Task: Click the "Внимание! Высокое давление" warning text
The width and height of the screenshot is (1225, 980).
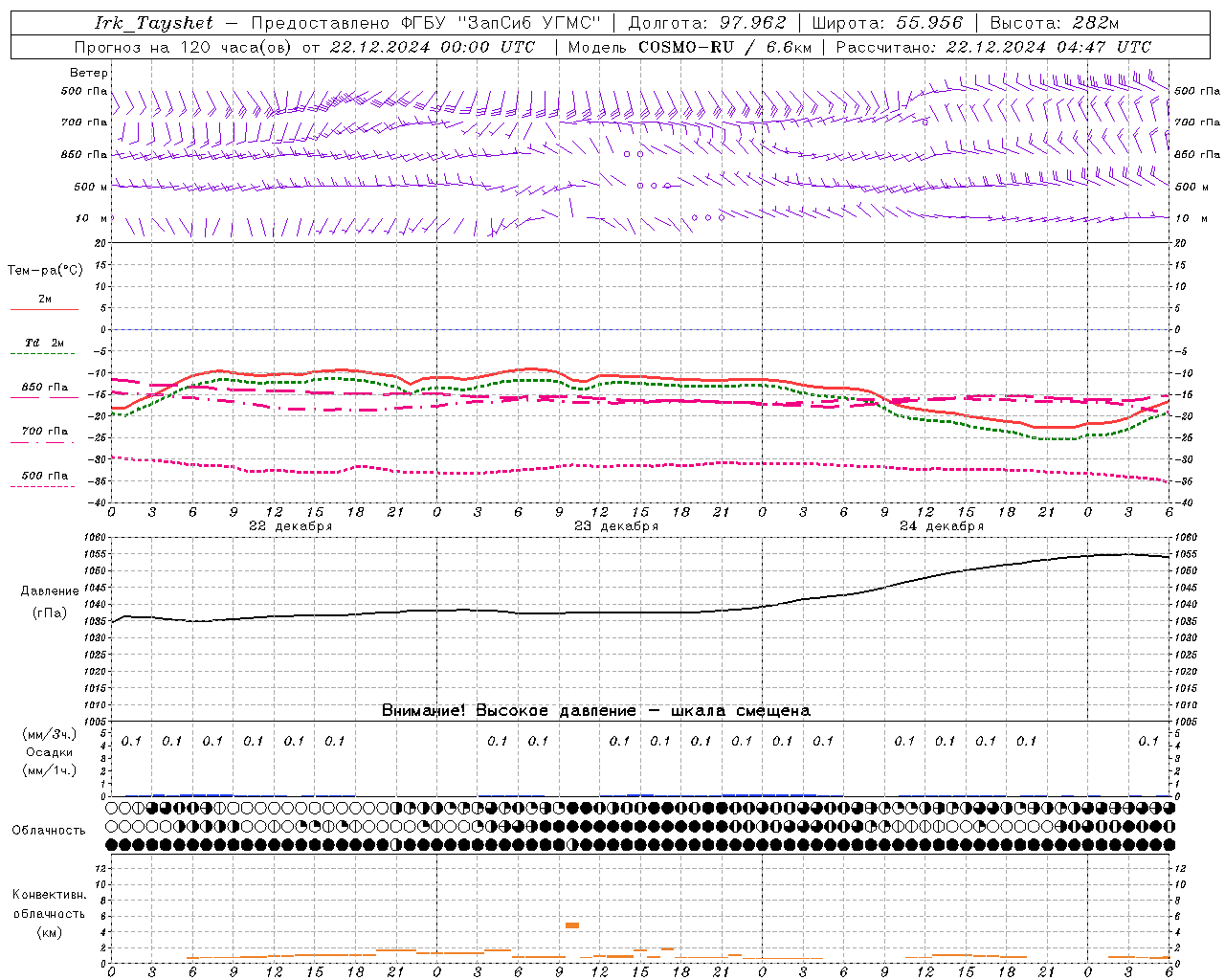Action: [x=509, y=711]
